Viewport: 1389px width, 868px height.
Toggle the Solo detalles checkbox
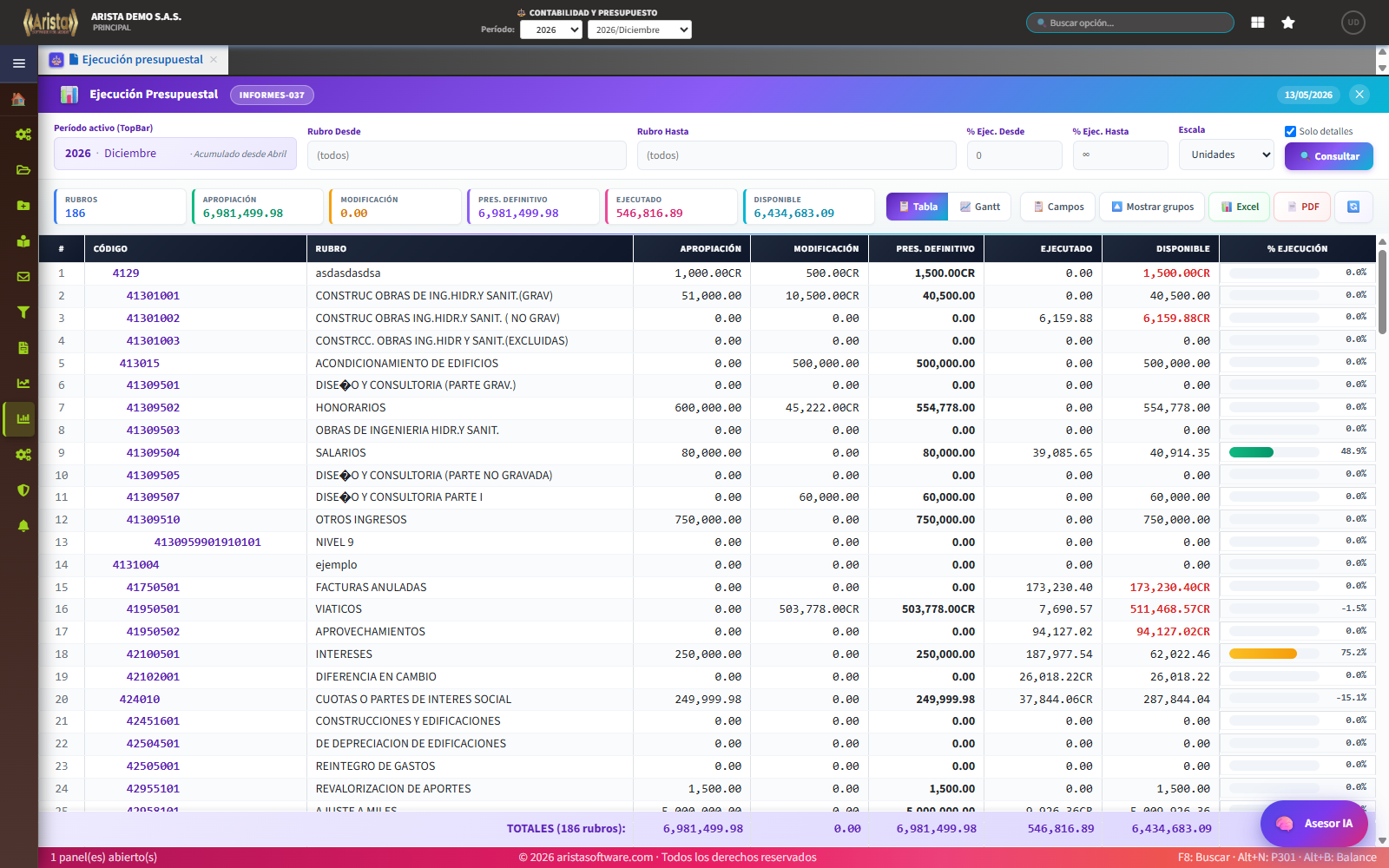pos(1290,132)
